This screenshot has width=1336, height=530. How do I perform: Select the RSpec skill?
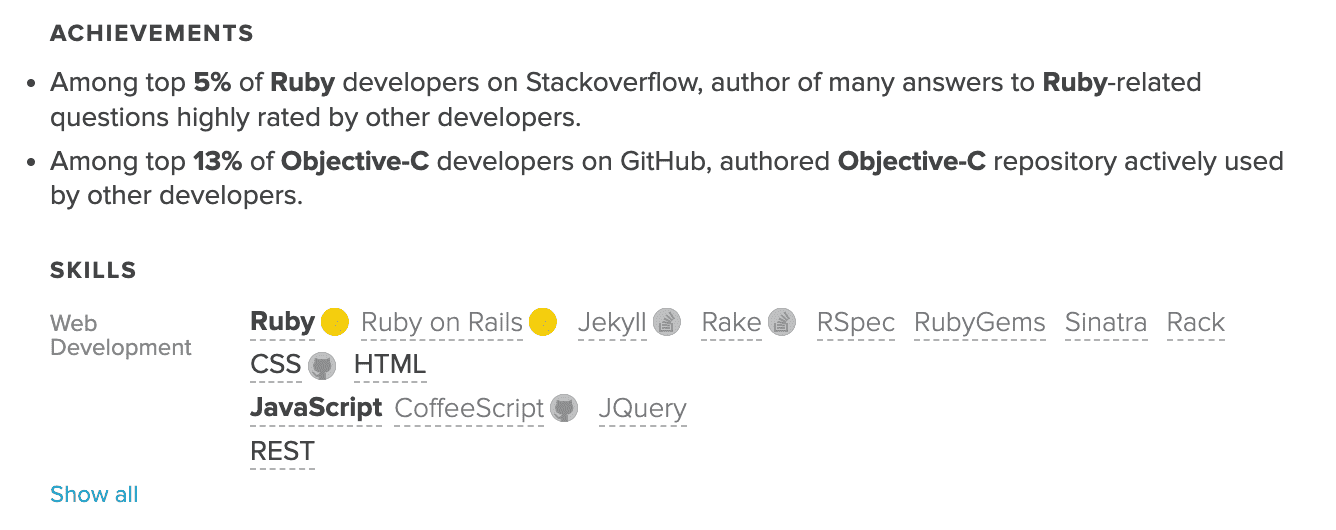855,322
